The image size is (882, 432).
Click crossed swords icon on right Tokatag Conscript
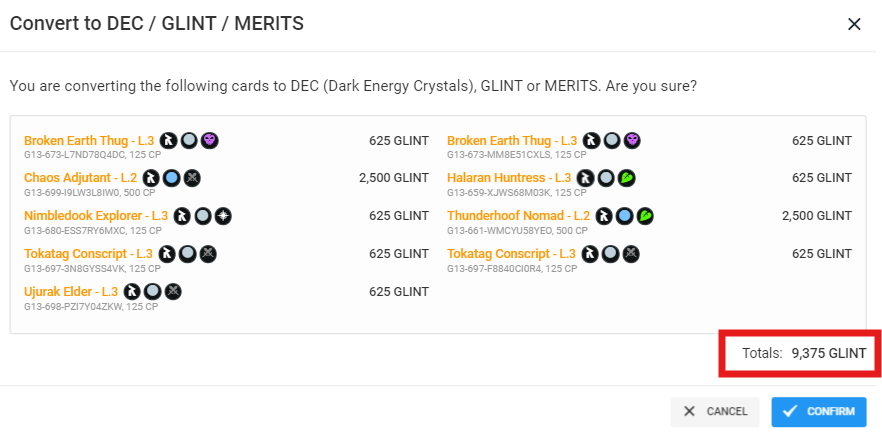(632, 254)
